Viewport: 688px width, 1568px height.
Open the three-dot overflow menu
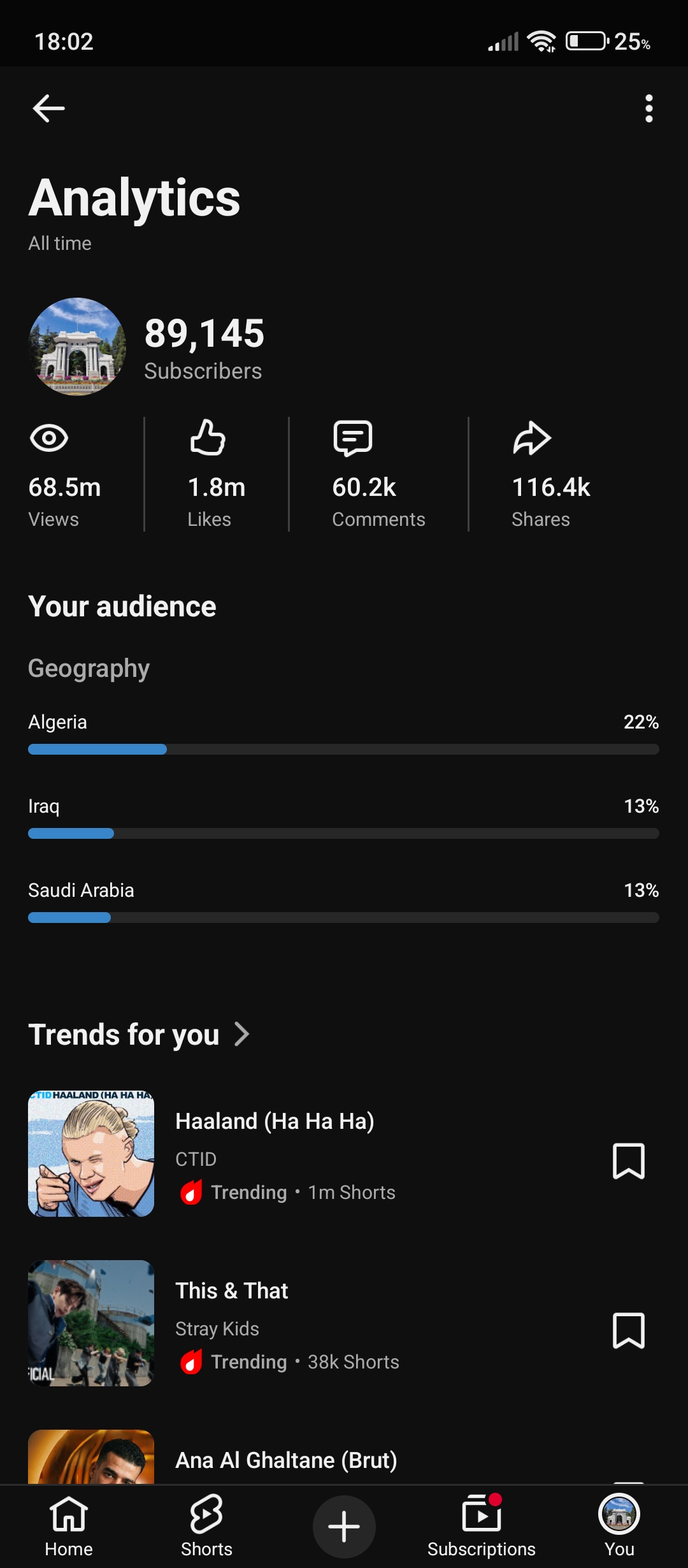coord(649,108)
